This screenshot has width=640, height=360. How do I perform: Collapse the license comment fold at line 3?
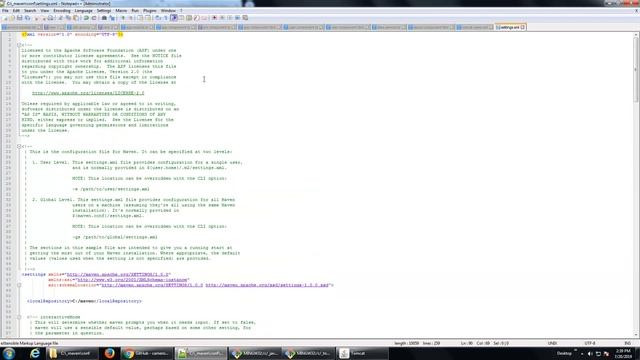click(19, 45)
